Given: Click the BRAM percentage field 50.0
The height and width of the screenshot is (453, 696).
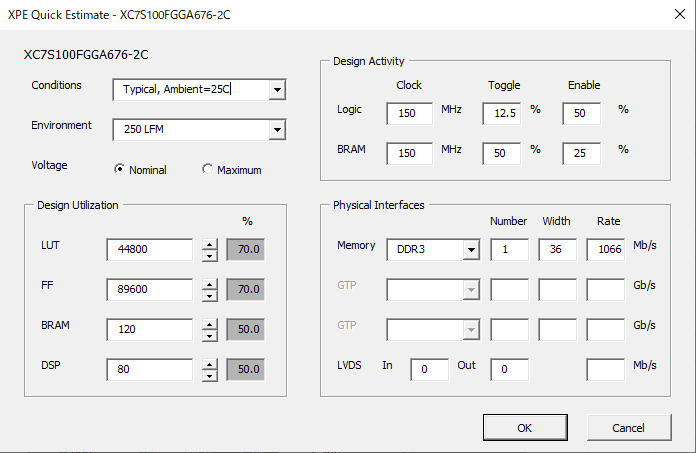Looking at the screenshot, I should (x=246, y=329).
